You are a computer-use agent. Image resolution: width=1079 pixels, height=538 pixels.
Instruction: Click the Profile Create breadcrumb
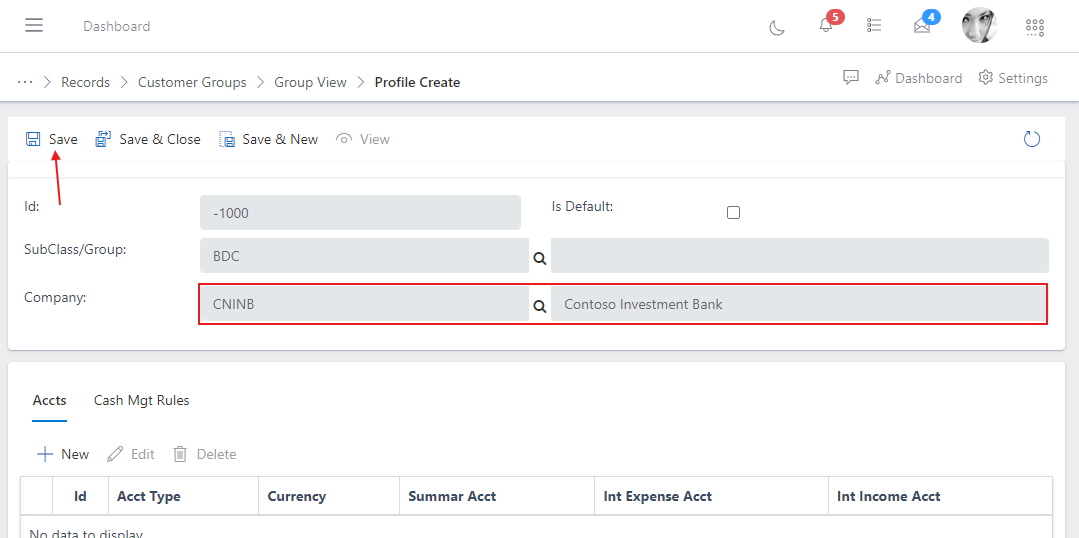pos(417,82)
